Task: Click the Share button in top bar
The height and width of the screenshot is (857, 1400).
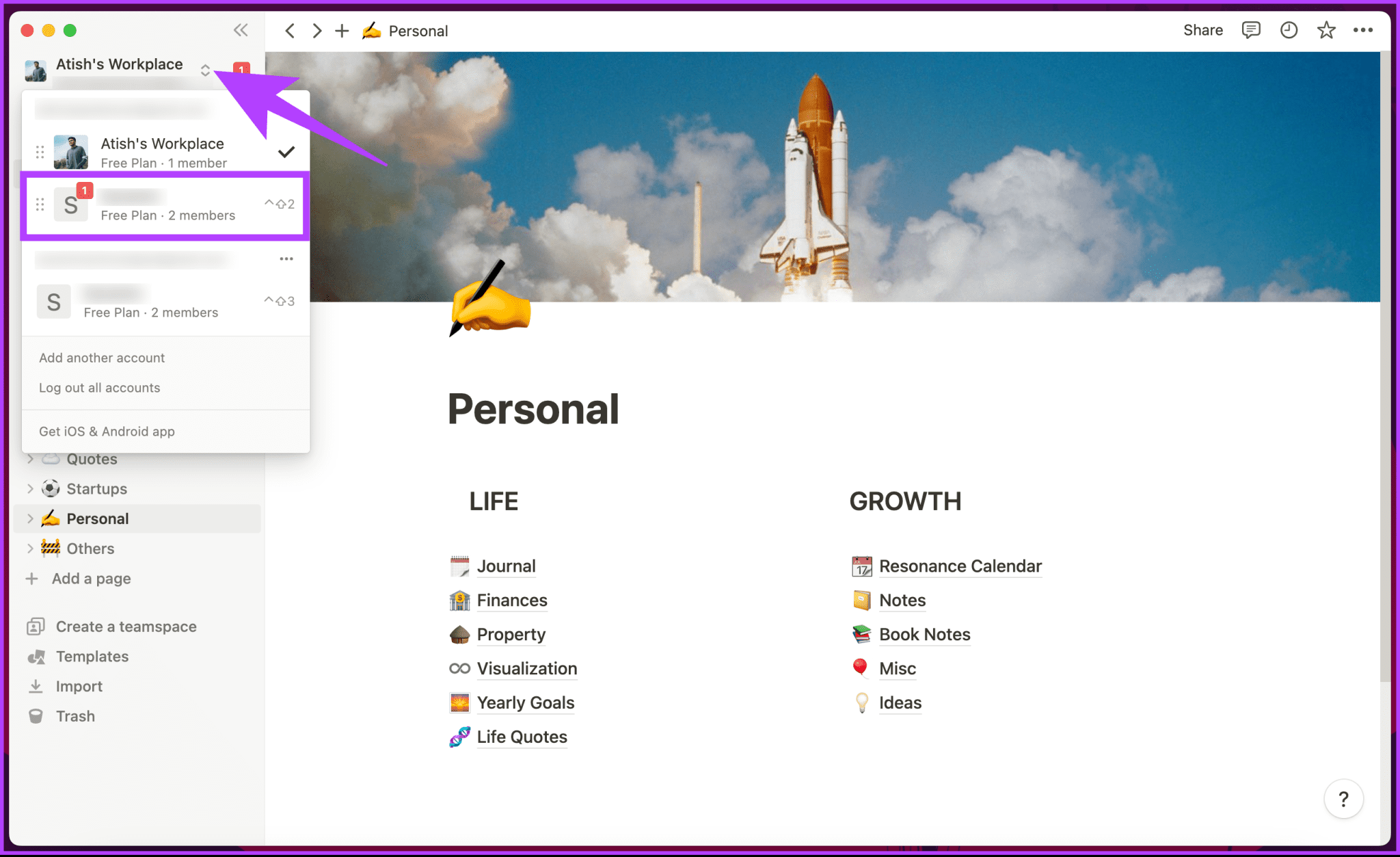Action: pos(1200,31)
